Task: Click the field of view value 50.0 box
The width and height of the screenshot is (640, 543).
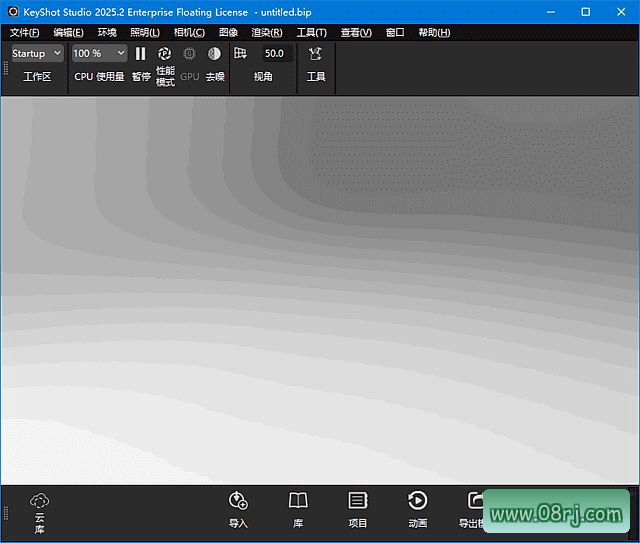Action: point(274,54)
